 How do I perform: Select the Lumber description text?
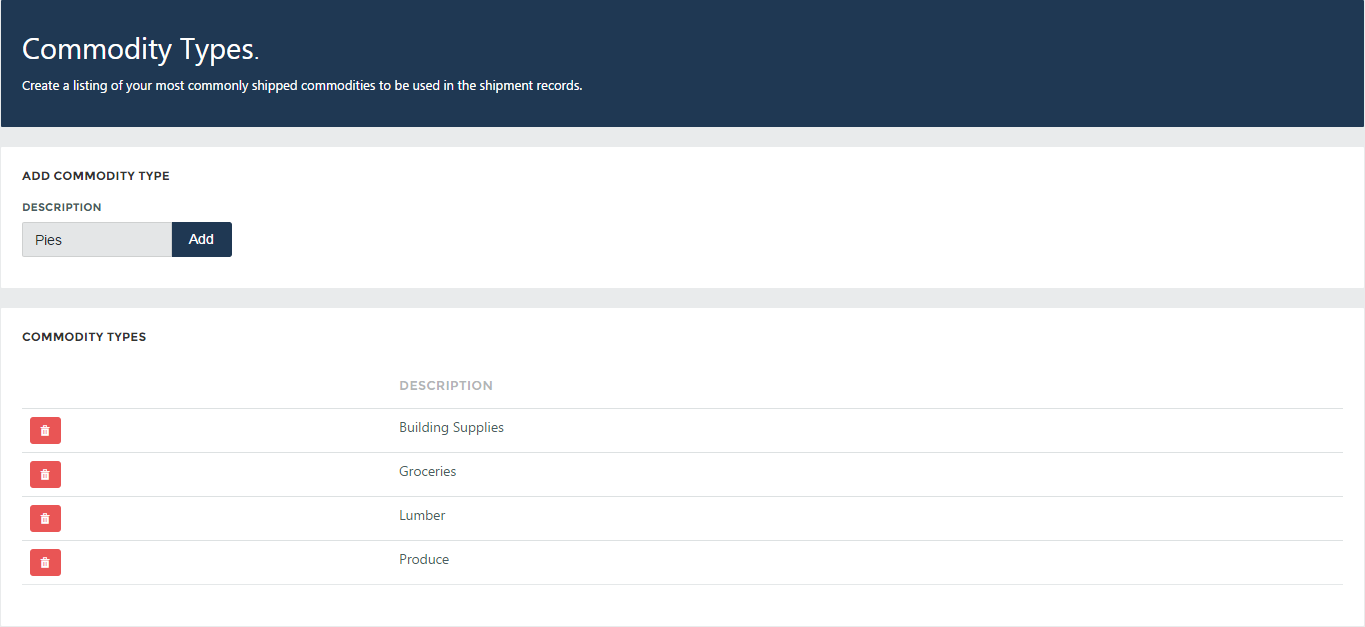pyautogui.click(x=422, y=515)
